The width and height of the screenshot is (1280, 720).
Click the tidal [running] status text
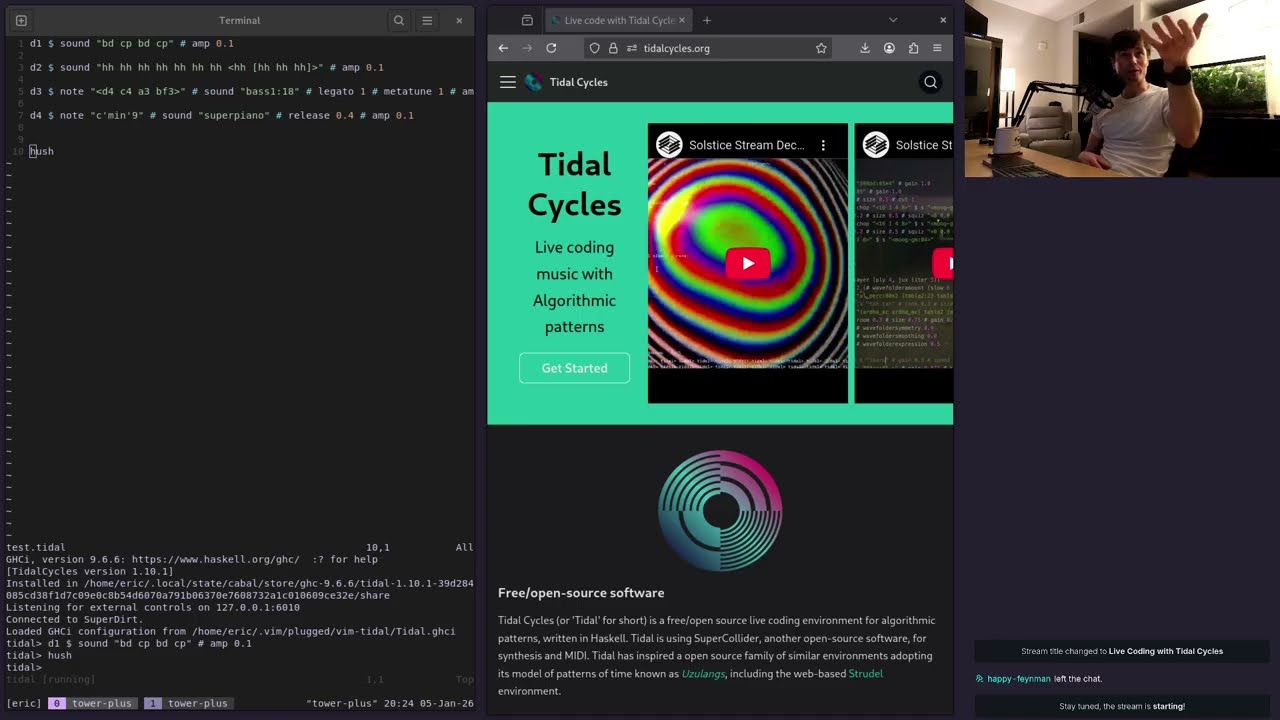50,679
